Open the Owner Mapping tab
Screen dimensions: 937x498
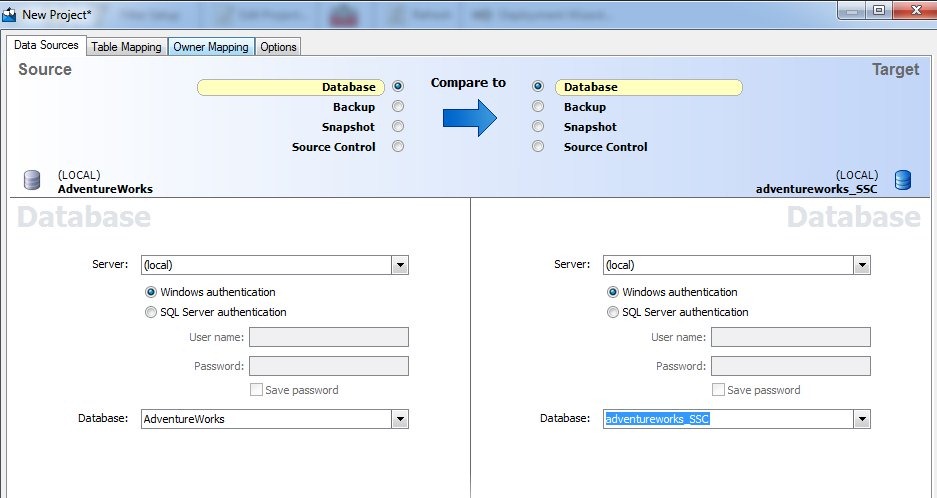[210, 47]
